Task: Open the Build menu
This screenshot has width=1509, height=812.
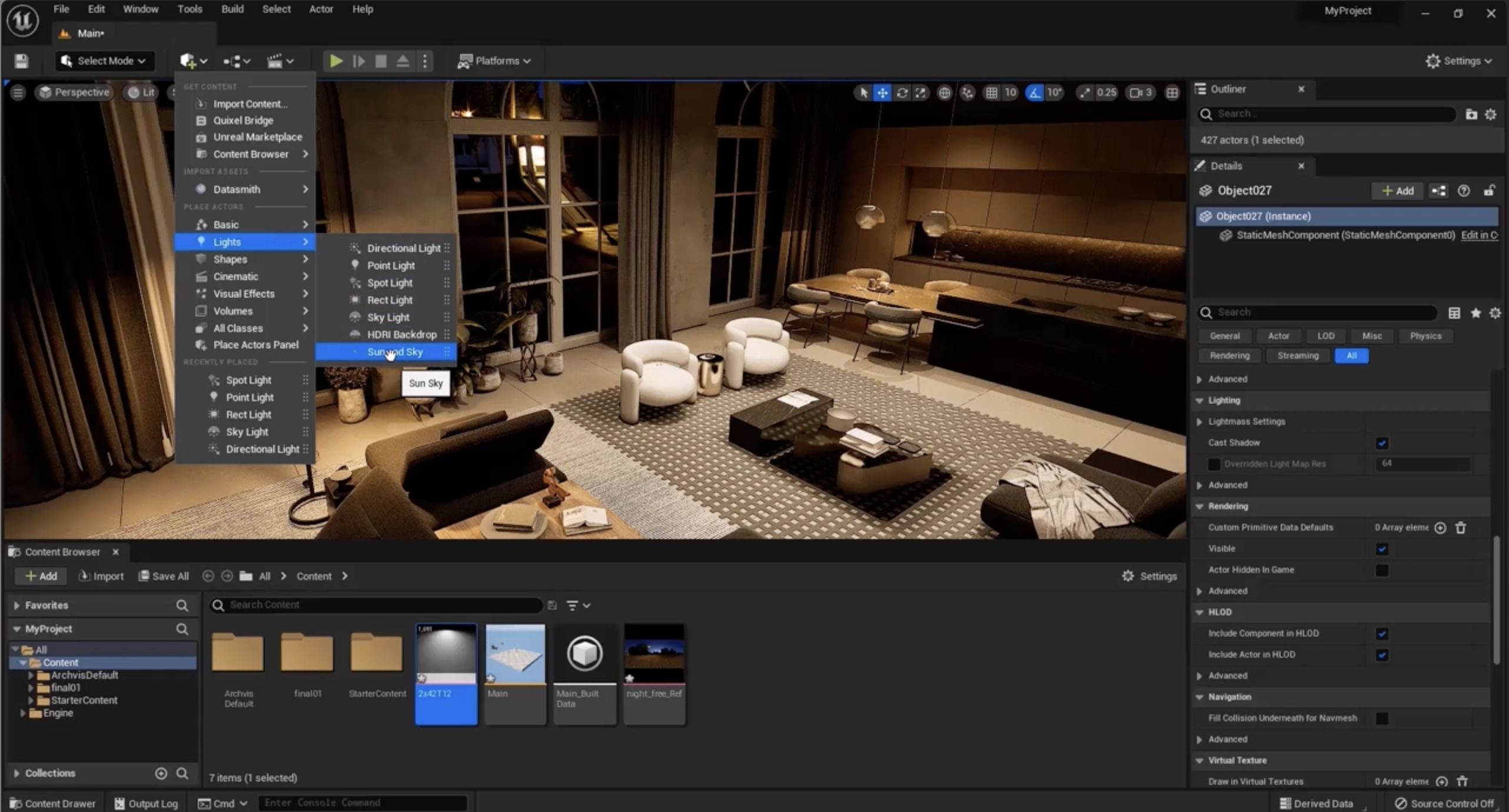Action: pos(232,9)
